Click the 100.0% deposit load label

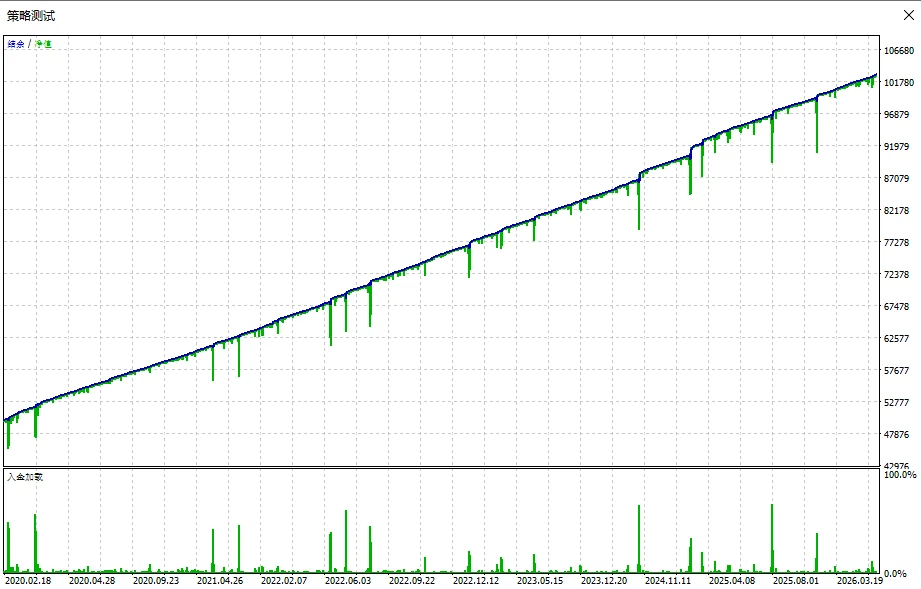(900, 474)
